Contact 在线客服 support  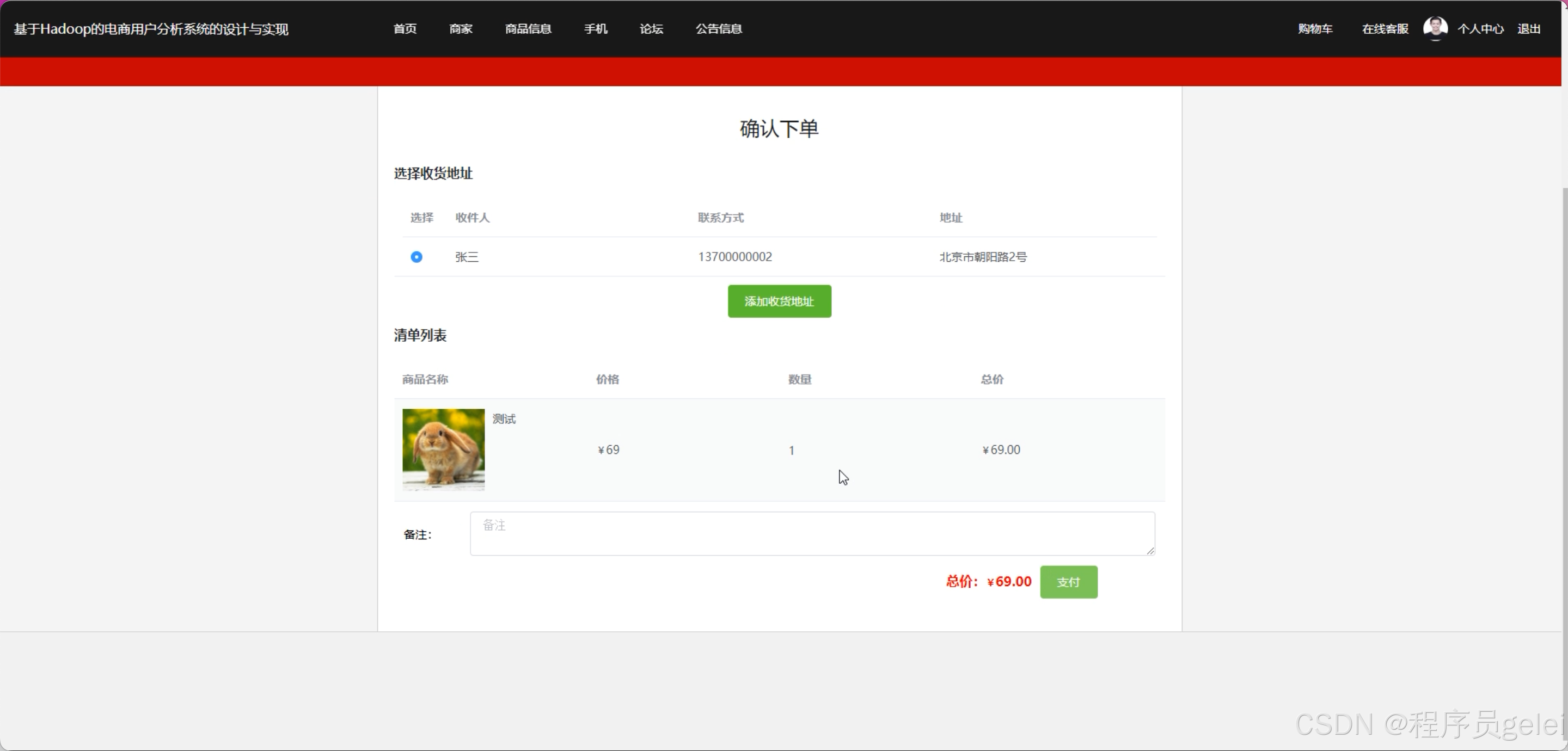click(1385, 29)
